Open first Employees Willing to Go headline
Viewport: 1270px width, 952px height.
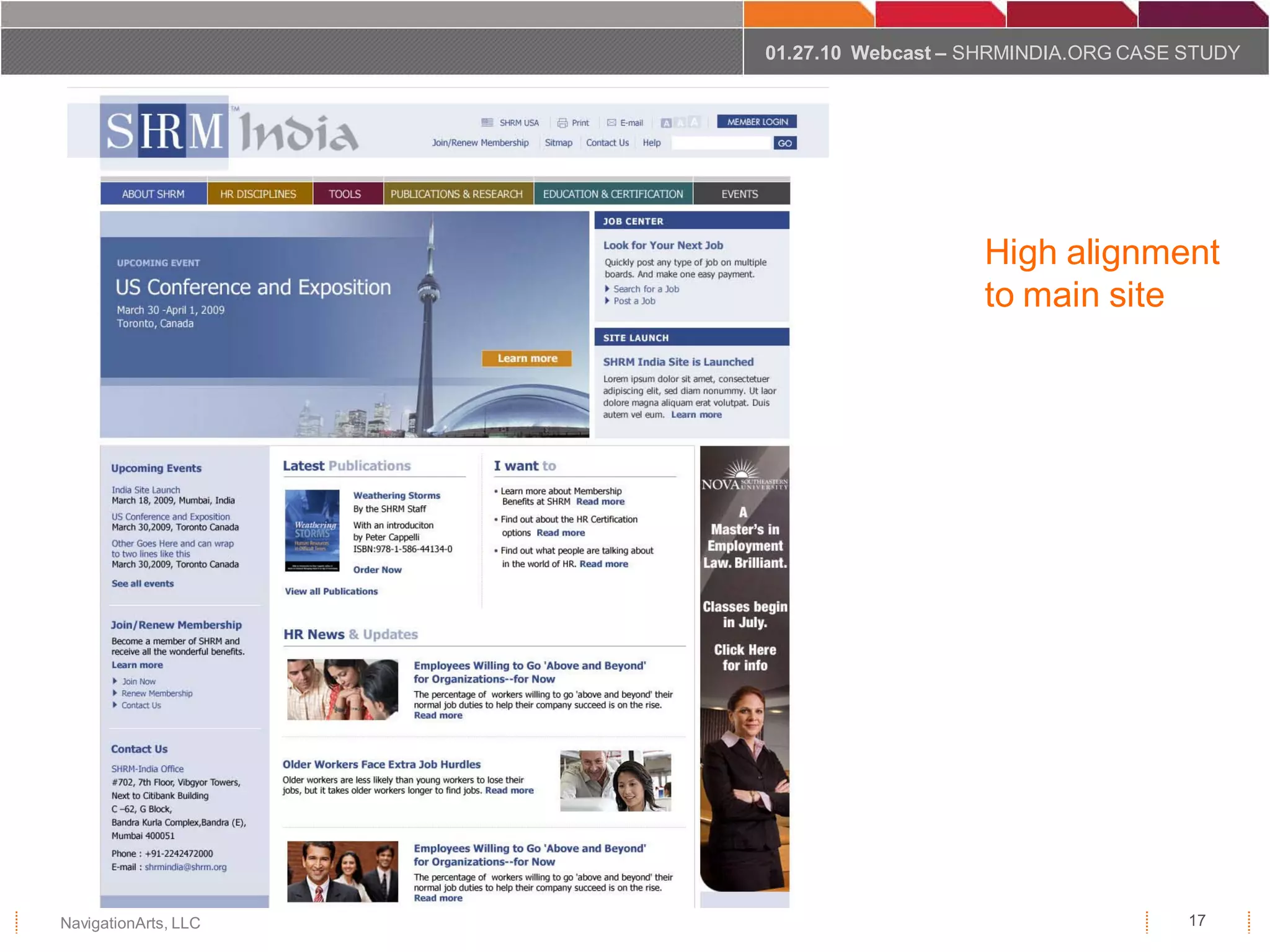click(530, 672)
